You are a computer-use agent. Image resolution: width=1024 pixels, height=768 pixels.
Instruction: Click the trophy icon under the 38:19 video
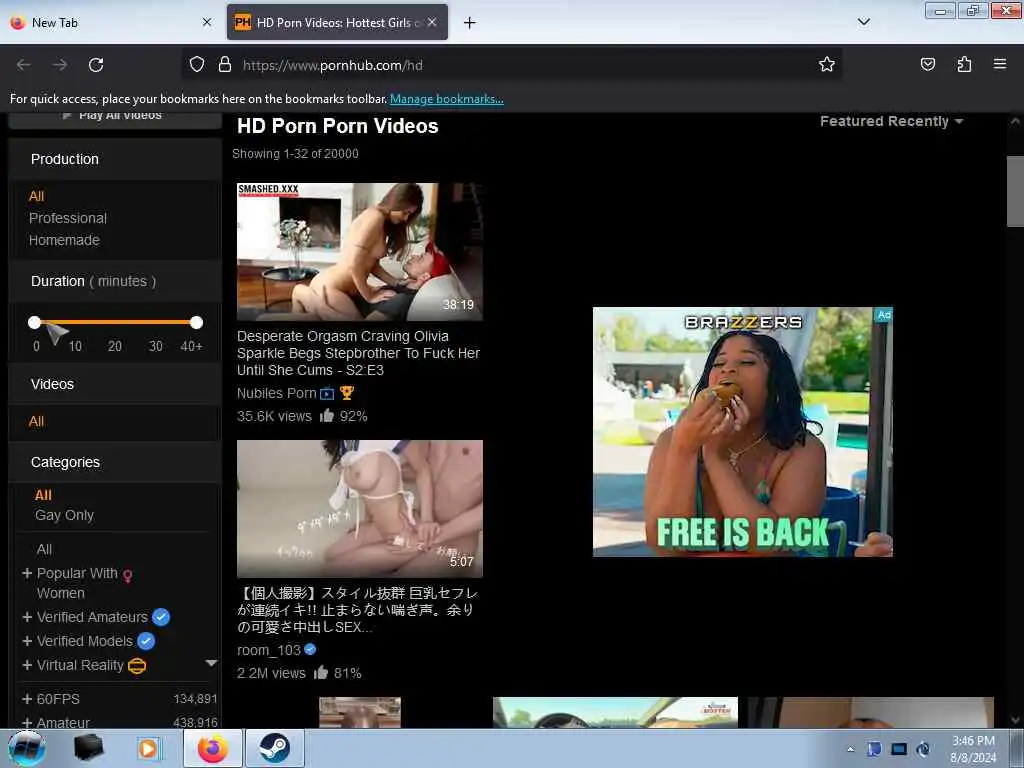347,393
